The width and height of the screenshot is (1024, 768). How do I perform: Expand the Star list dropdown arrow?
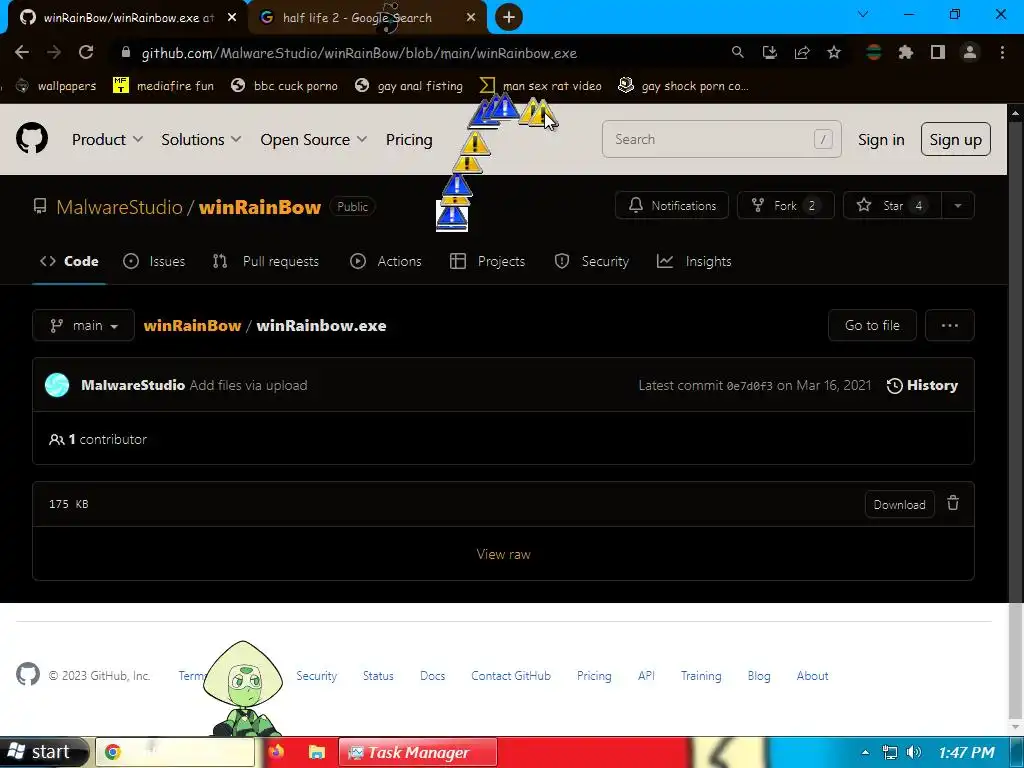click(x=957, y=205)
